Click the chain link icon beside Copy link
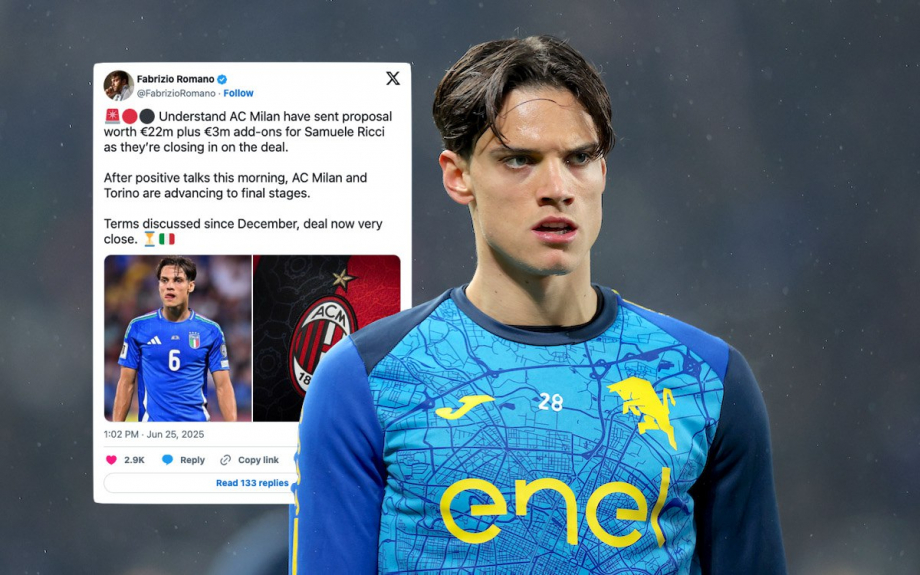 point(225,460)
